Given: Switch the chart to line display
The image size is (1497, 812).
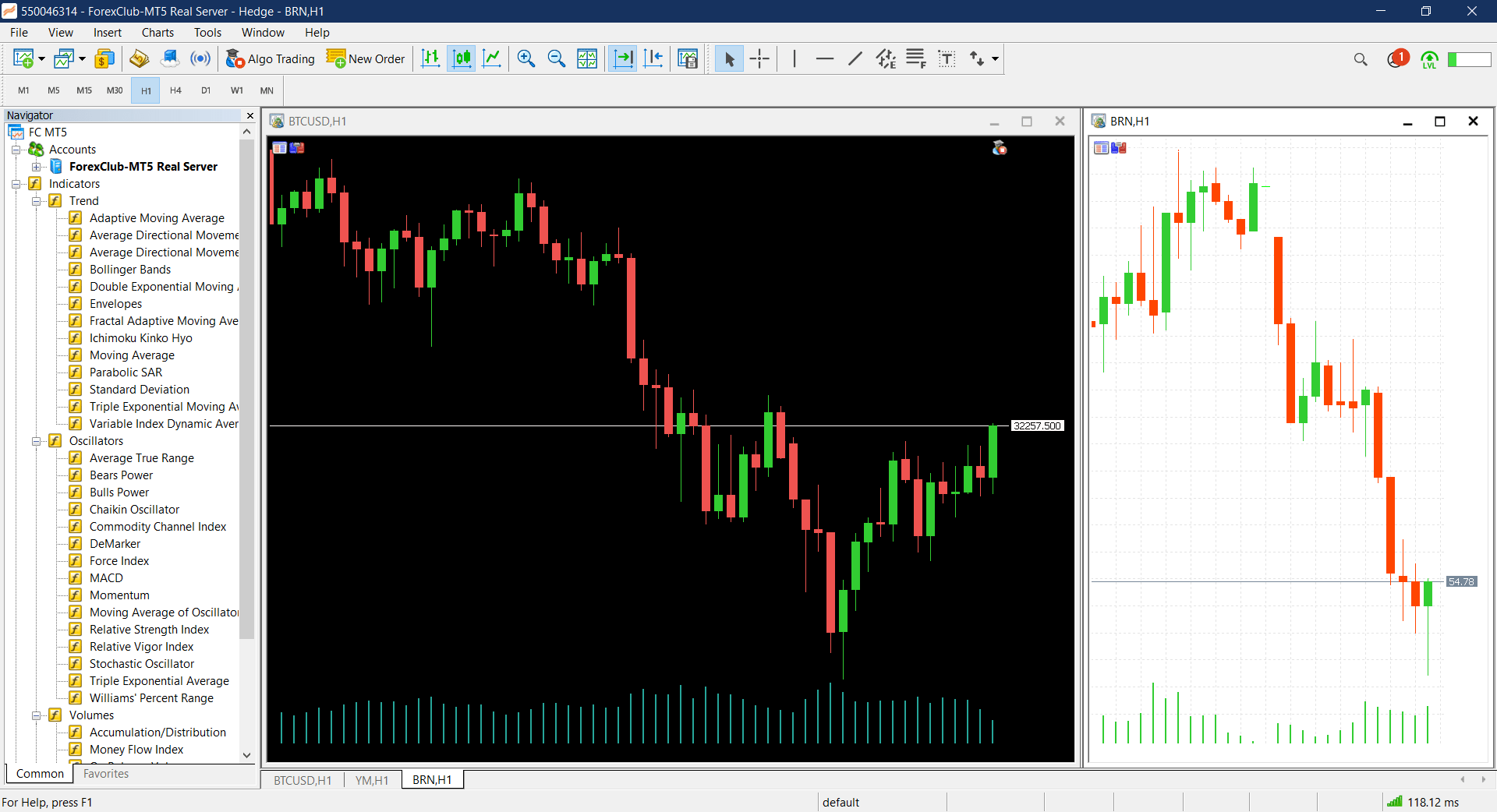Looking at the screenshot, I should point(492,58).
